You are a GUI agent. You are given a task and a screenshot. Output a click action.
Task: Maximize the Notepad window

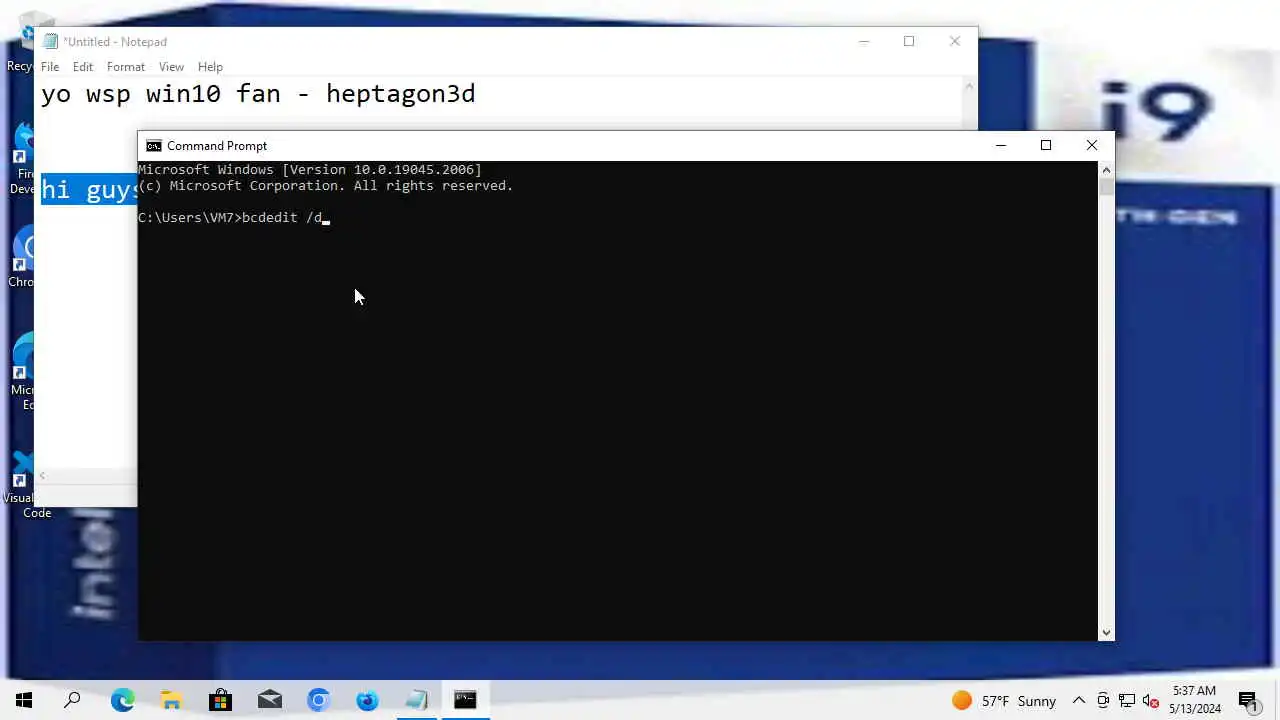909,42
